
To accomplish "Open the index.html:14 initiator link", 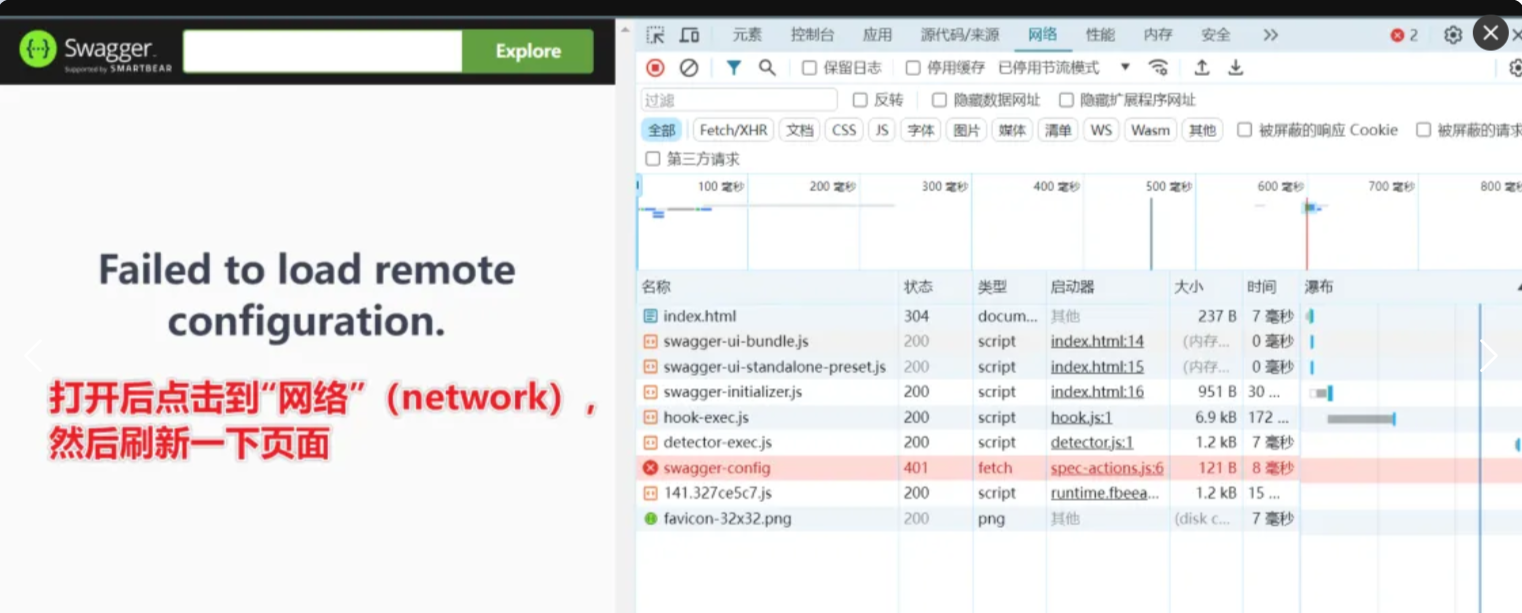I will 1097,341.
